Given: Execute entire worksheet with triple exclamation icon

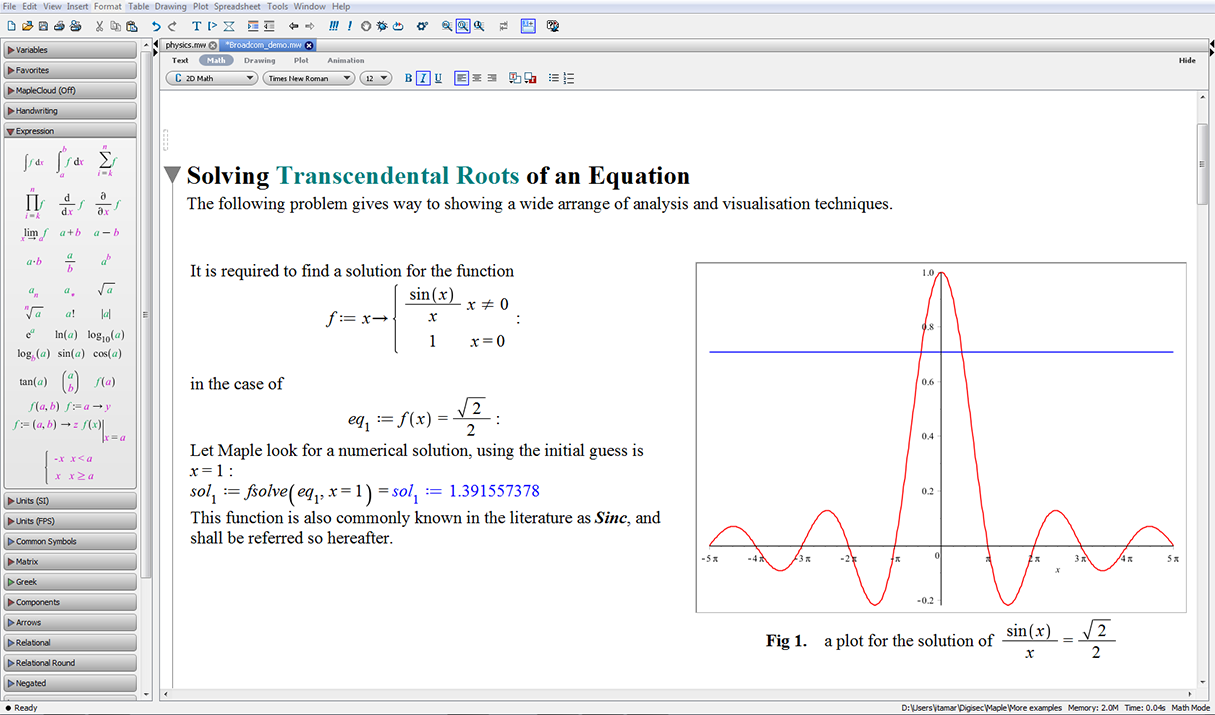Looking at the screenshot, I should (334, 25).
